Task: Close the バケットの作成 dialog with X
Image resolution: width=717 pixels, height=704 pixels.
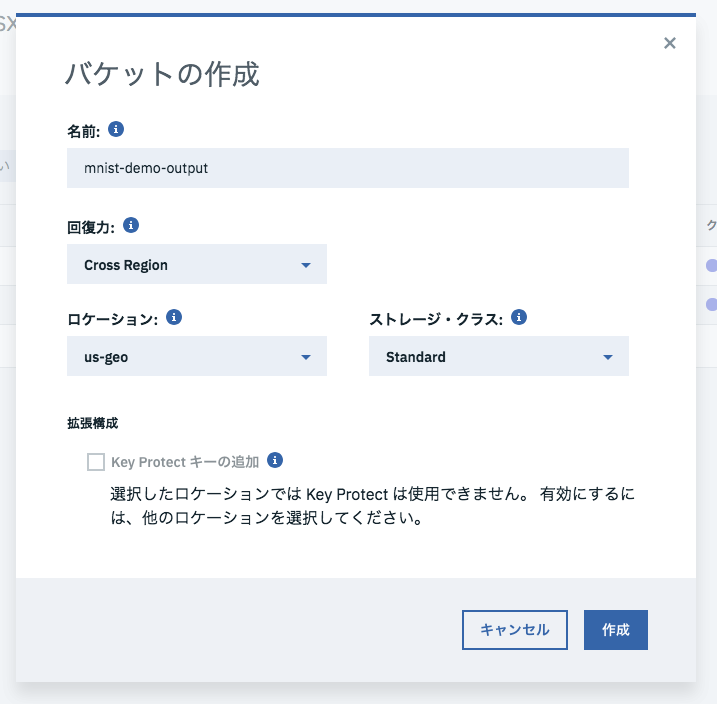Action: tap(670, 43)
